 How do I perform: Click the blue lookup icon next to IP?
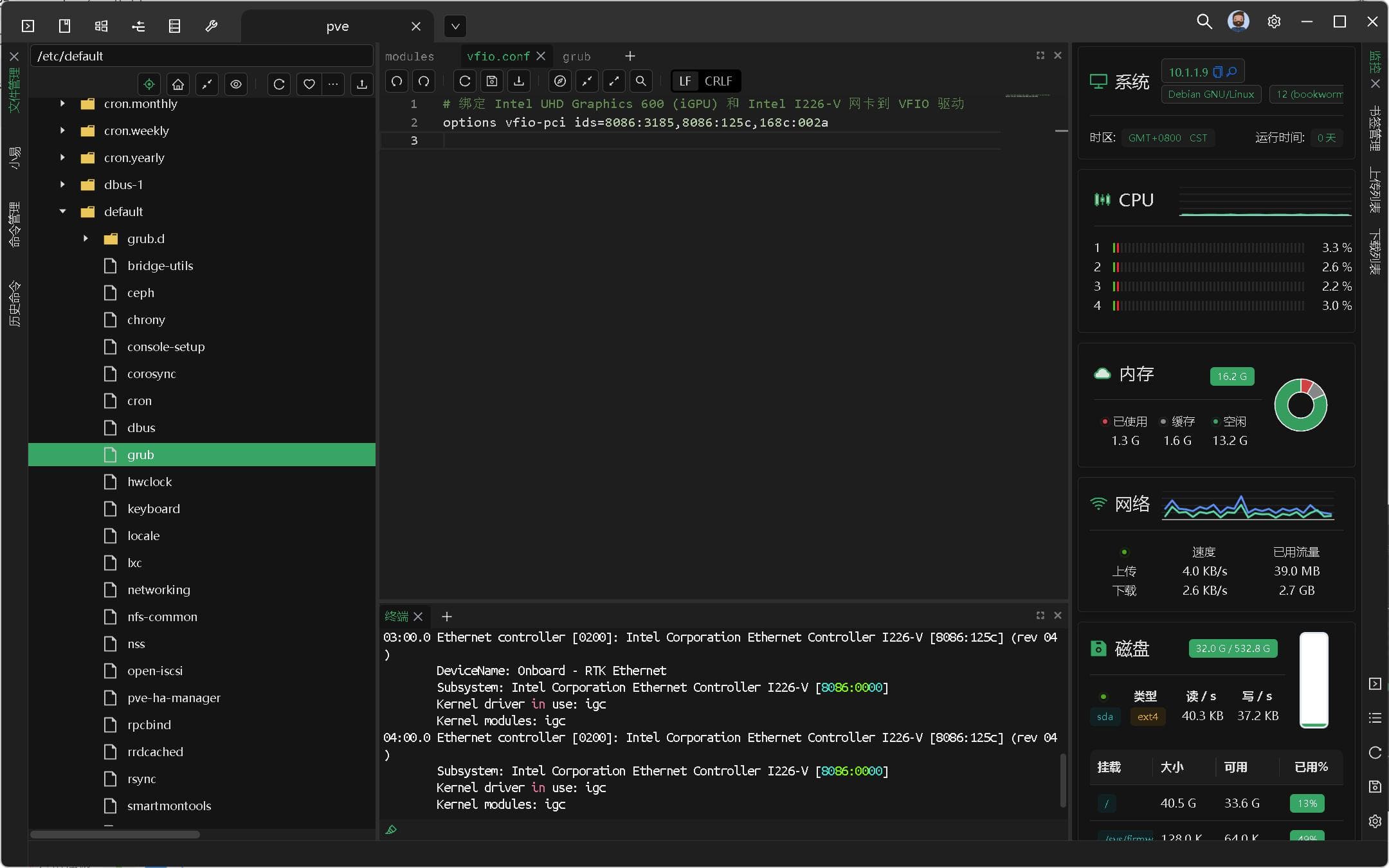[1231, 72]
